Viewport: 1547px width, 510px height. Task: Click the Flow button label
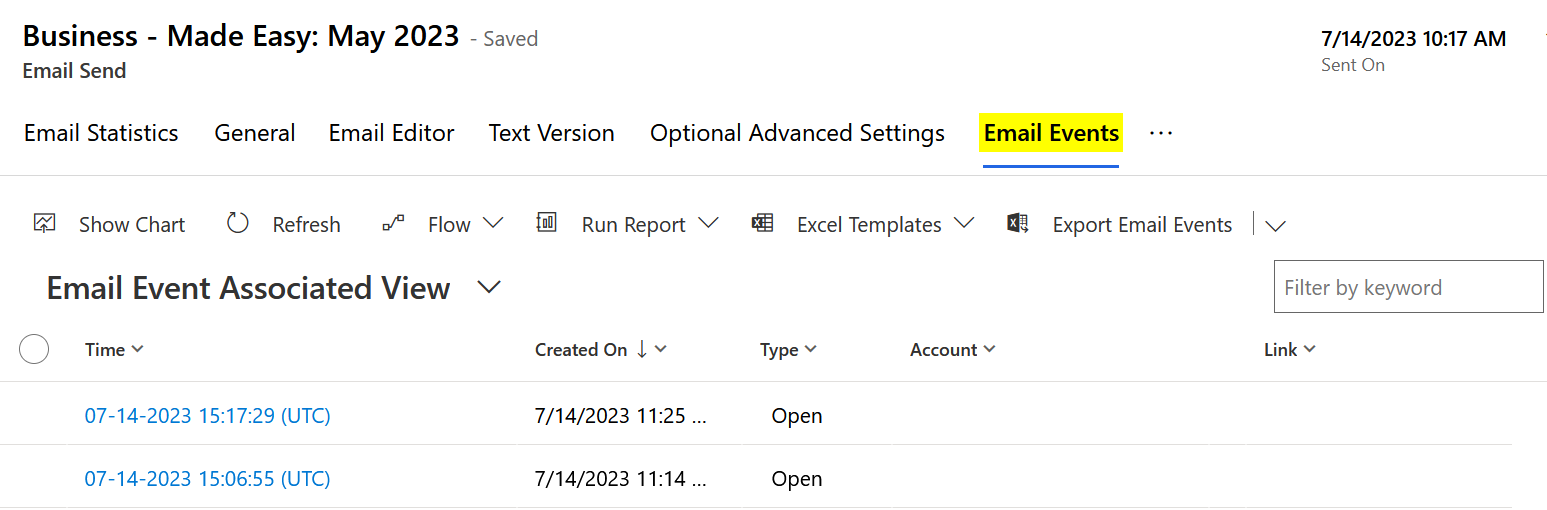click(x=449, y=225)
